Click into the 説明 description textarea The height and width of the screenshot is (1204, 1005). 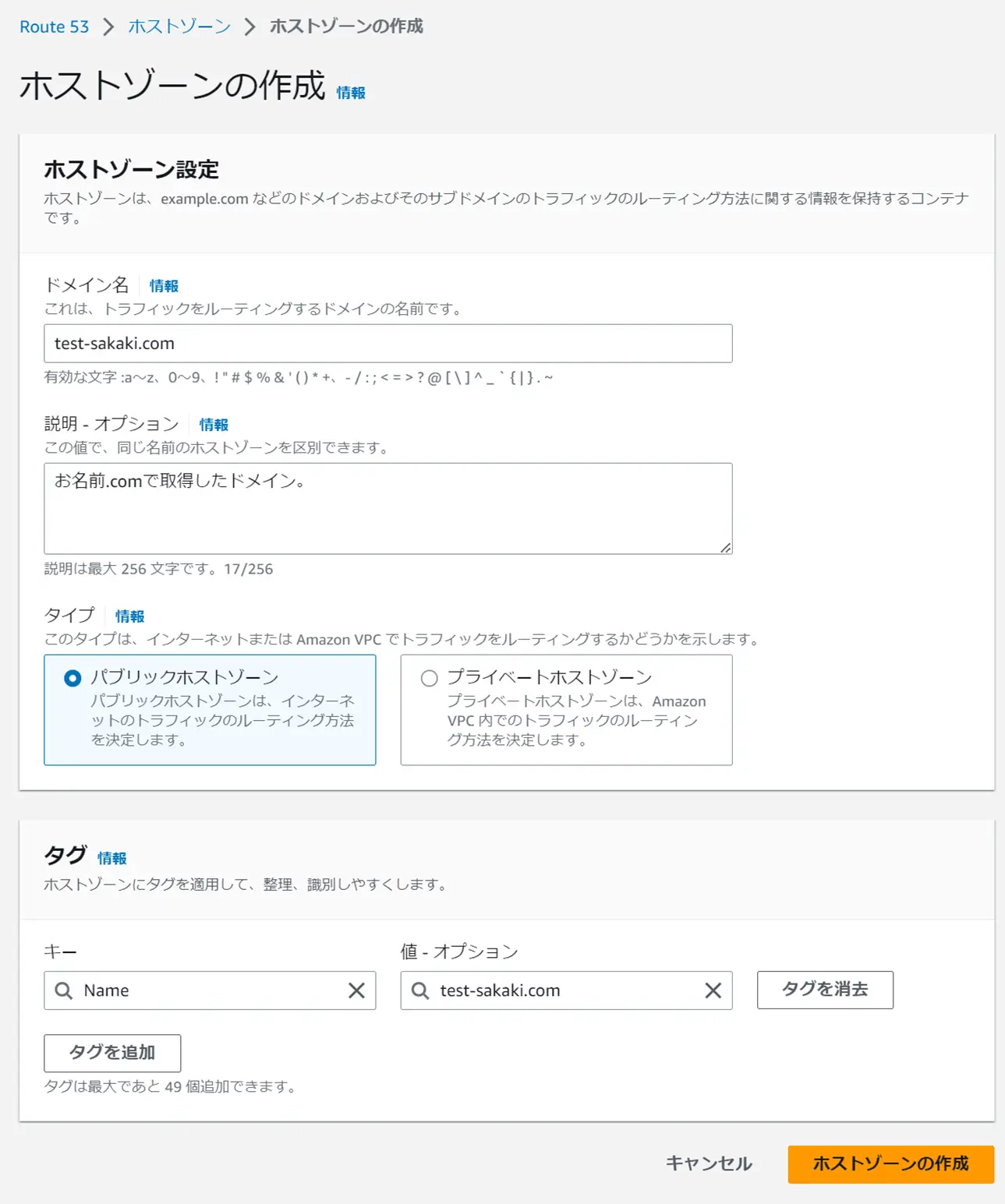388,509
